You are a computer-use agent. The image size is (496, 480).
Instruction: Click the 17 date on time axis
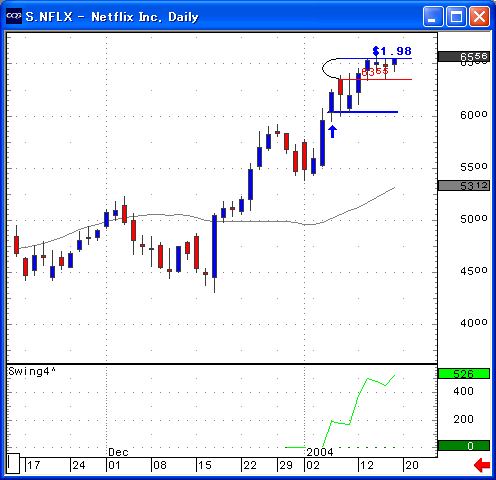[x=34, y=465]
